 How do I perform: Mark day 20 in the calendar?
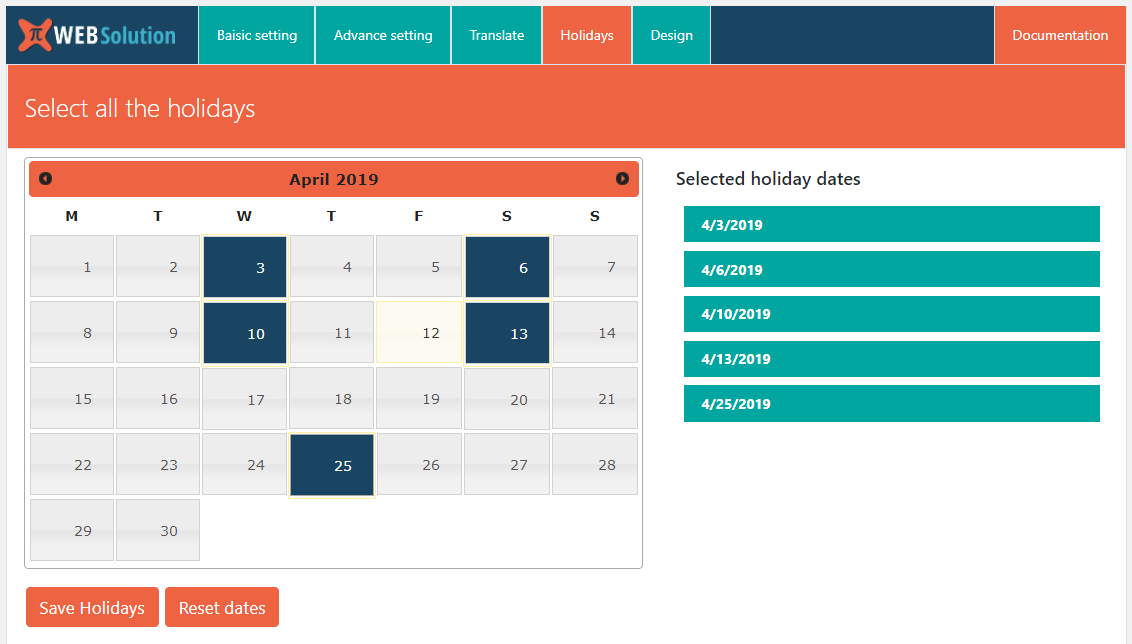point(508,399)
